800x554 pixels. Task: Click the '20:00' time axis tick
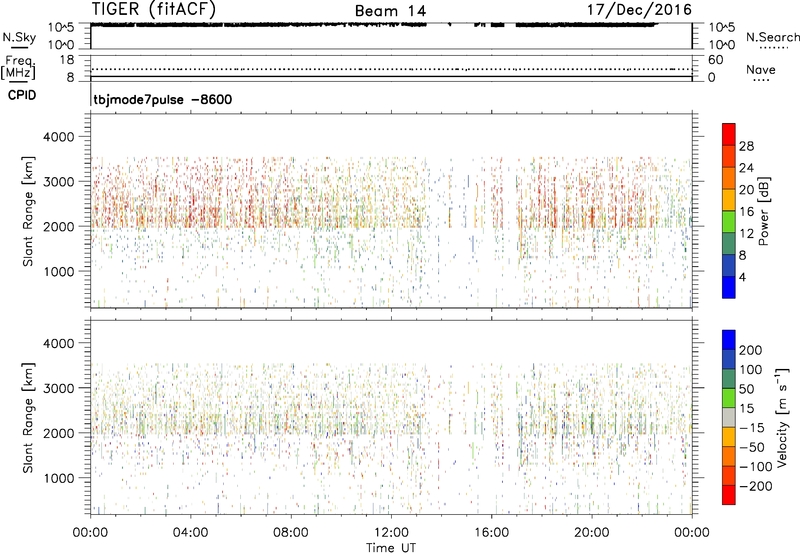591,533
